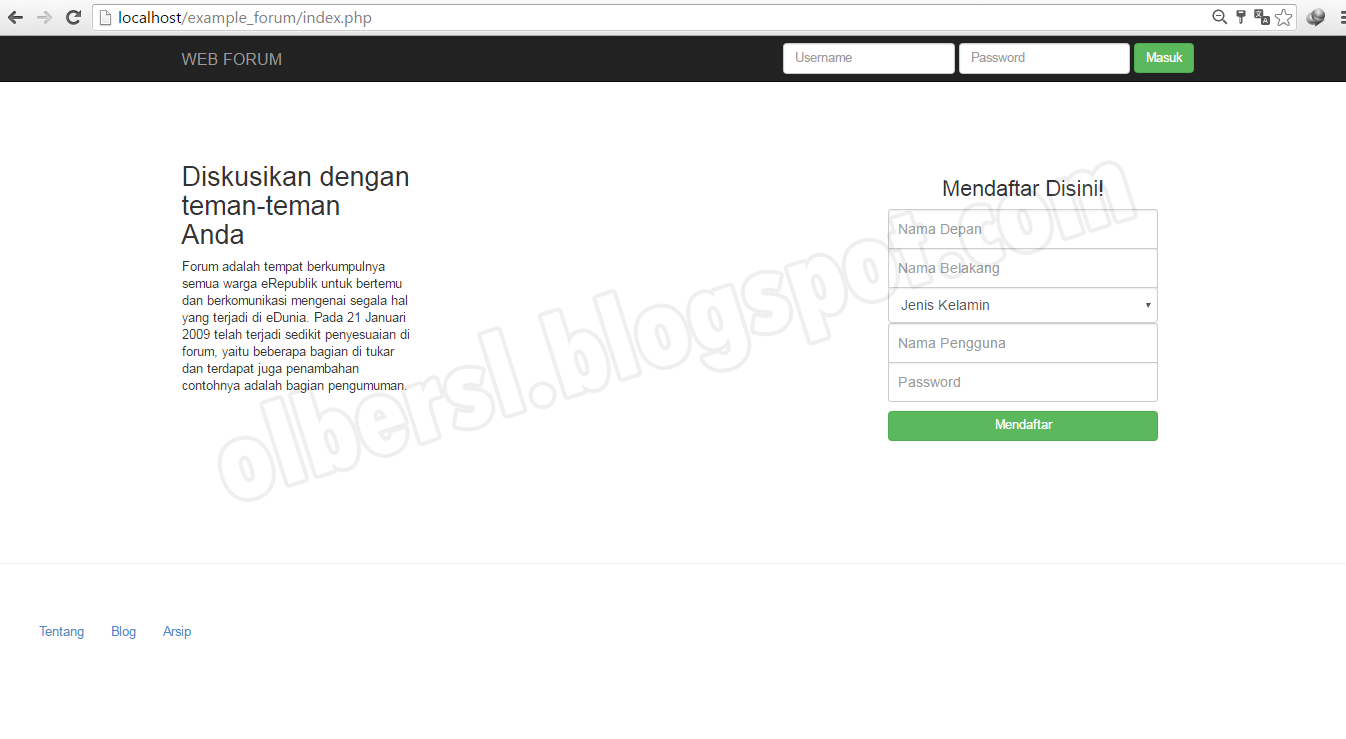Click into the Username login field
This screenshot has width=1346, height=739.
868,58
